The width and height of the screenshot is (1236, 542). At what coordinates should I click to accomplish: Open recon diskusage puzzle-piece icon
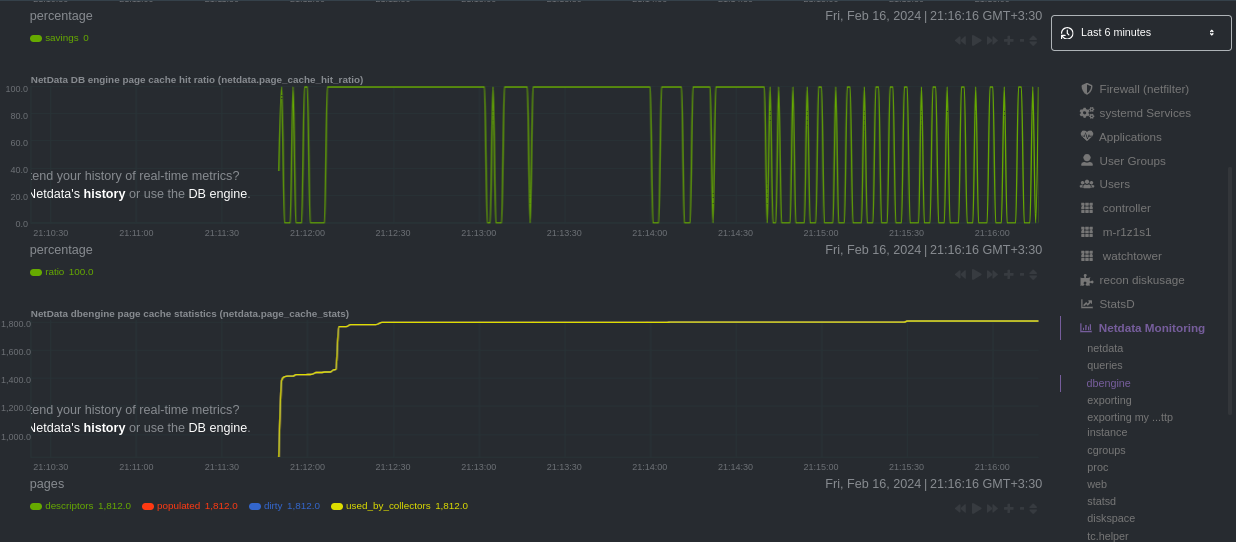[x=1087, y=280]
